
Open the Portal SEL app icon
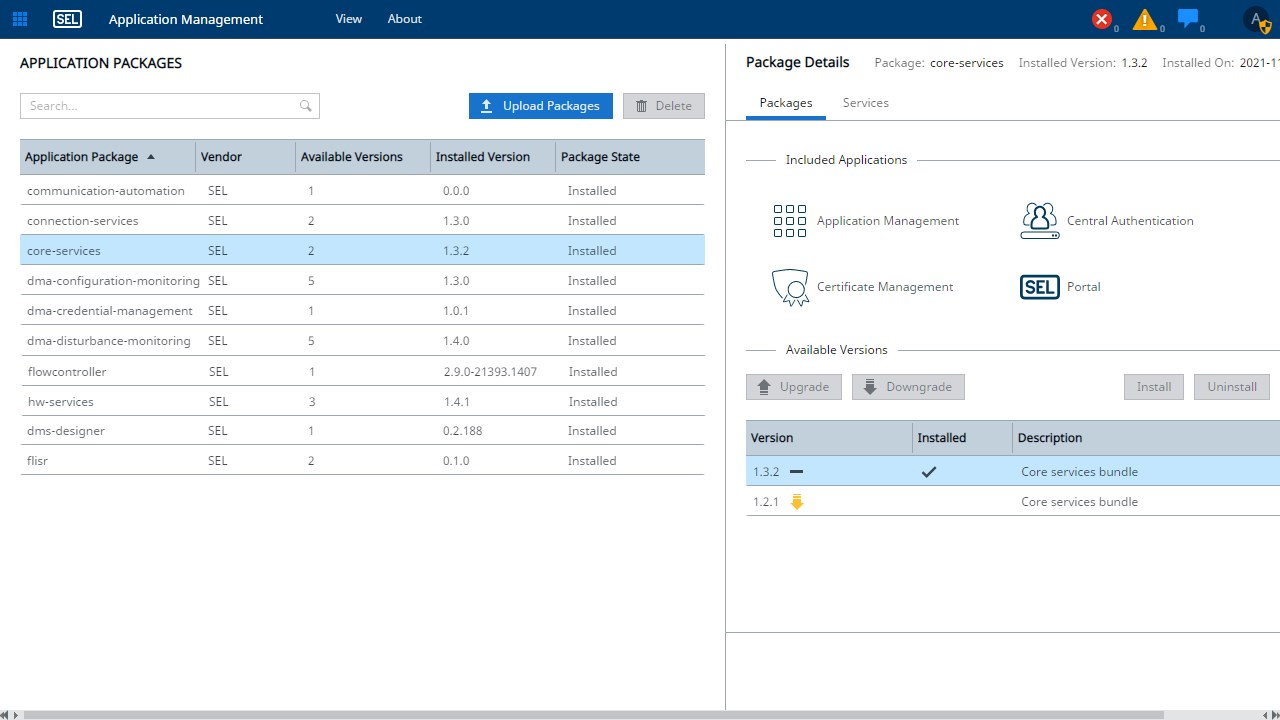click(1040, 287)
